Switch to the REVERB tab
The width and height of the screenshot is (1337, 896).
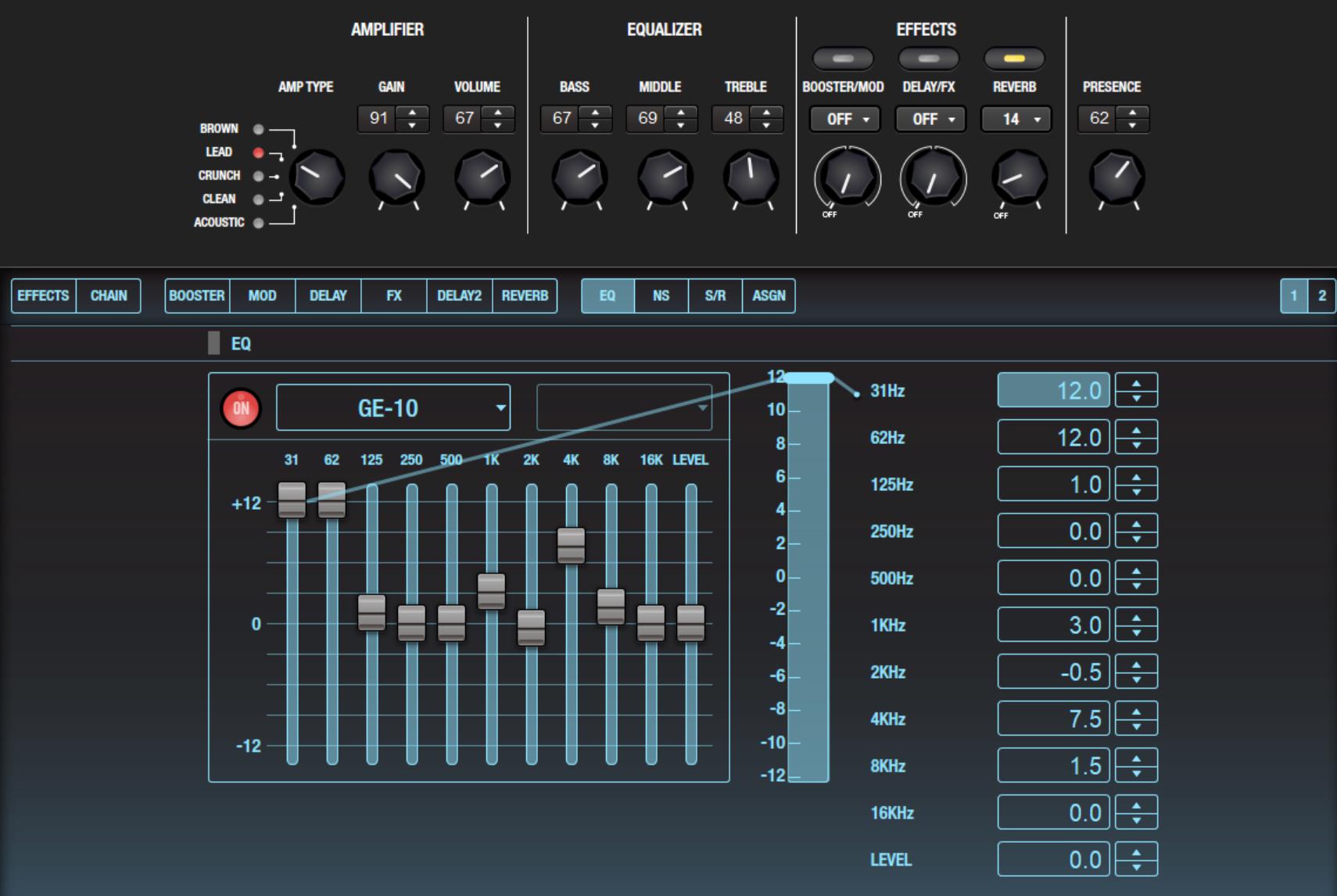[x=525, y=296]
